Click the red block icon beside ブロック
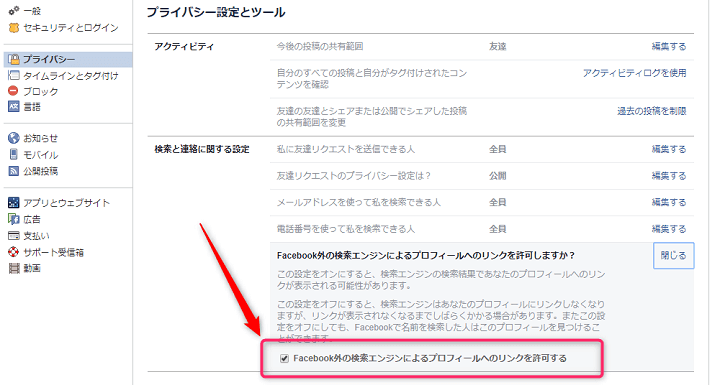This screenshot has width=720, height=385. pos(13,91)
